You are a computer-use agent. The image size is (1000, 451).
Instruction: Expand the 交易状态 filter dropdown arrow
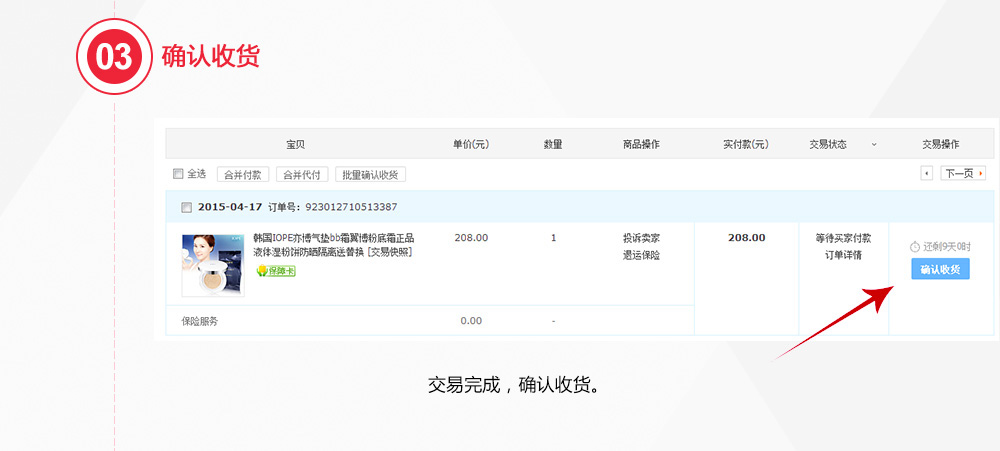point(873,144)
